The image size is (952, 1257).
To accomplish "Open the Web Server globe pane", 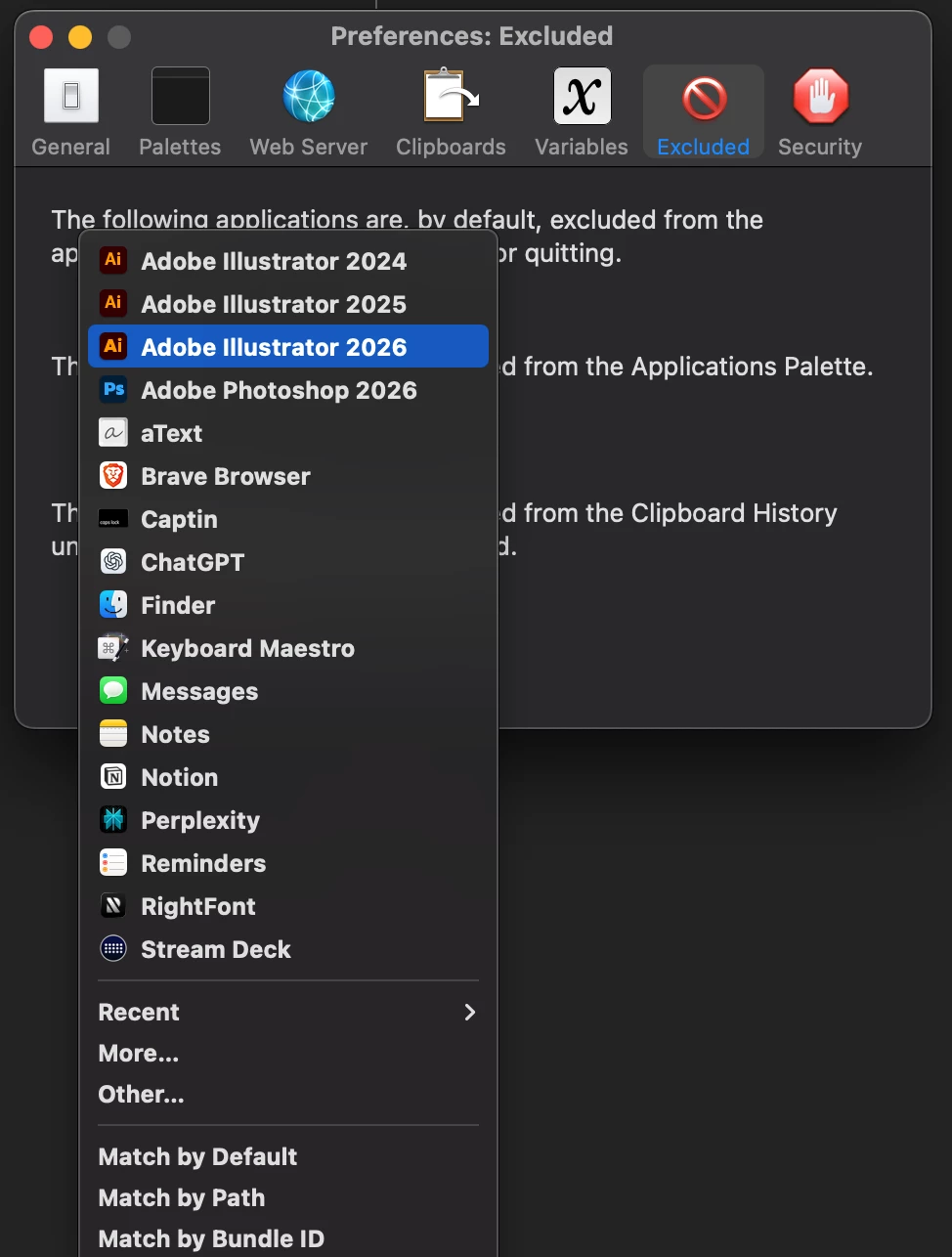I will click(x=308, y=113).
